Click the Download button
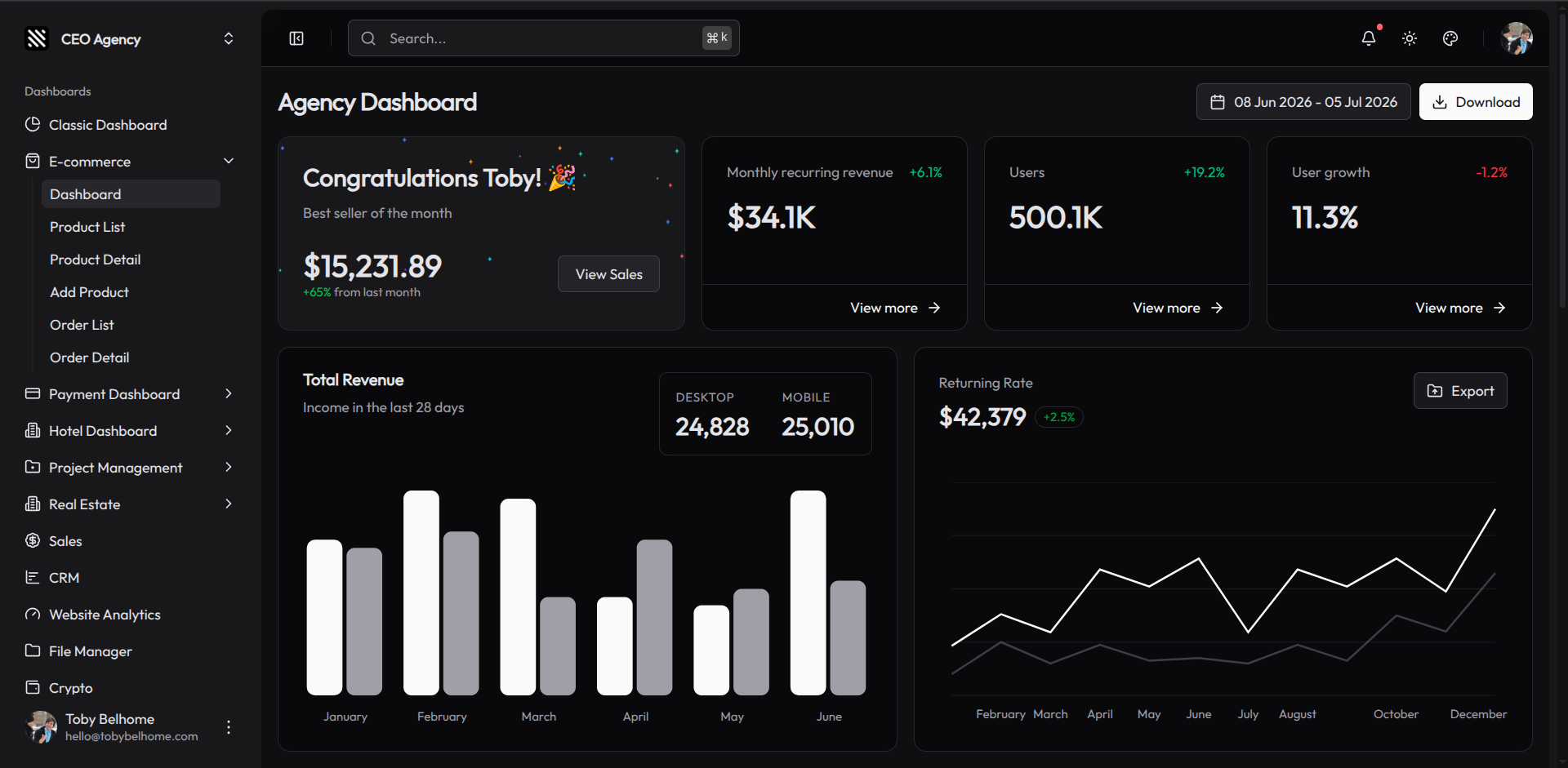The height and width of the screenshot is (768, 1568). [1476, 102]
